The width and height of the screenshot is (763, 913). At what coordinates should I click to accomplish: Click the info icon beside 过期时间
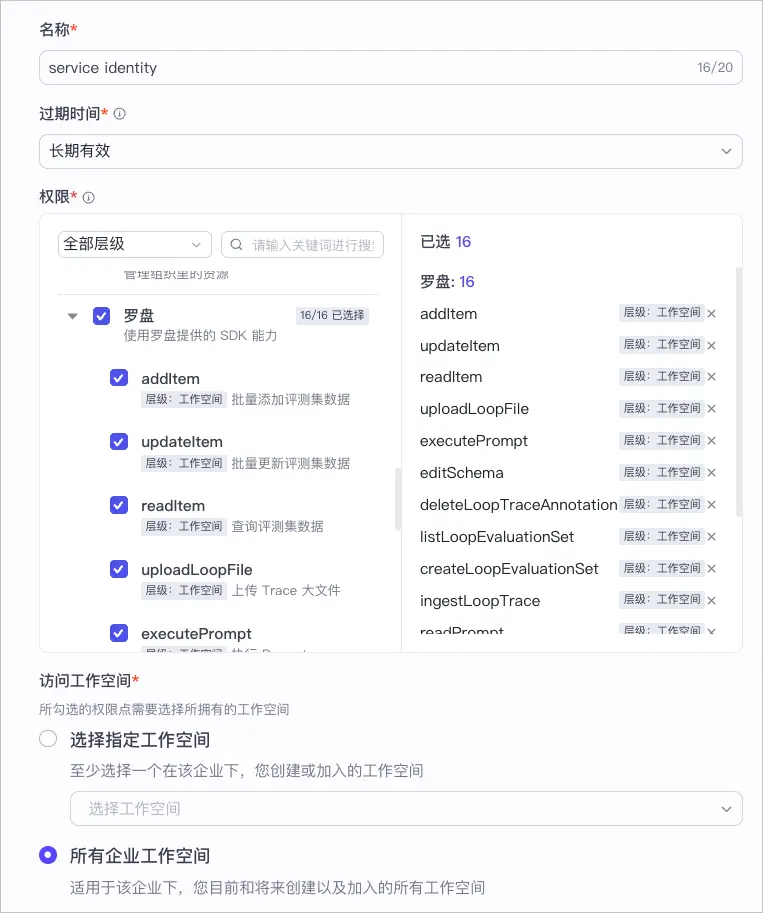[119, 114]
